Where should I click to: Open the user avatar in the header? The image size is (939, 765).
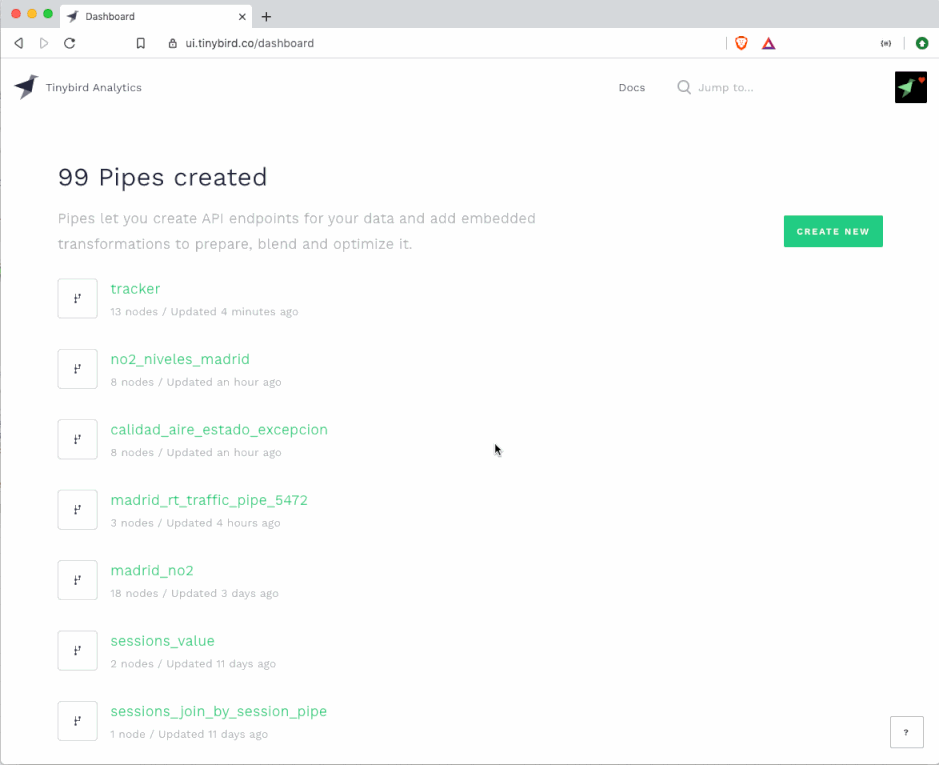(x=910, y=87)
